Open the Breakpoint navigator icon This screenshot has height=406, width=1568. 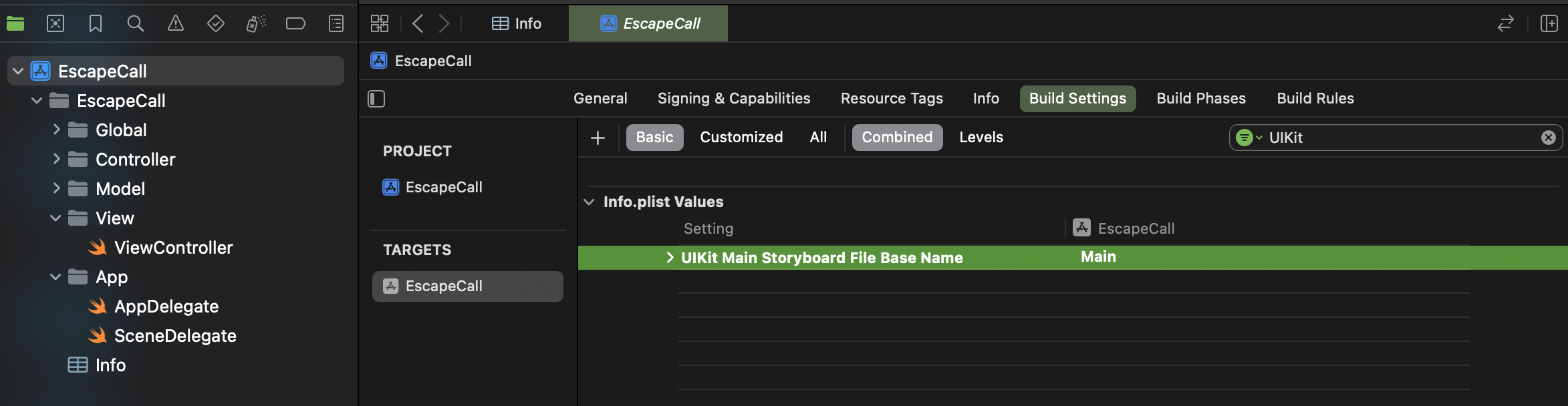click(295, 24)
